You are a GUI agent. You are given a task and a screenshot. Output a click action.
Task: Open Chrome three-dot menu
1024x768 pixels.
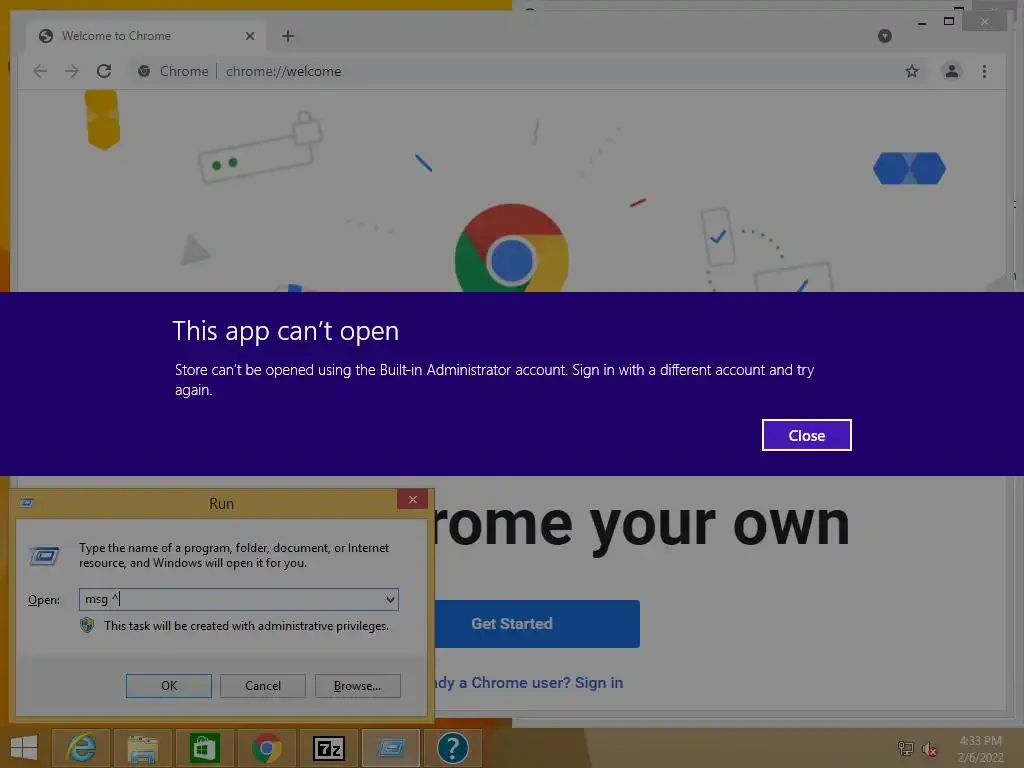tap(984, 71)
